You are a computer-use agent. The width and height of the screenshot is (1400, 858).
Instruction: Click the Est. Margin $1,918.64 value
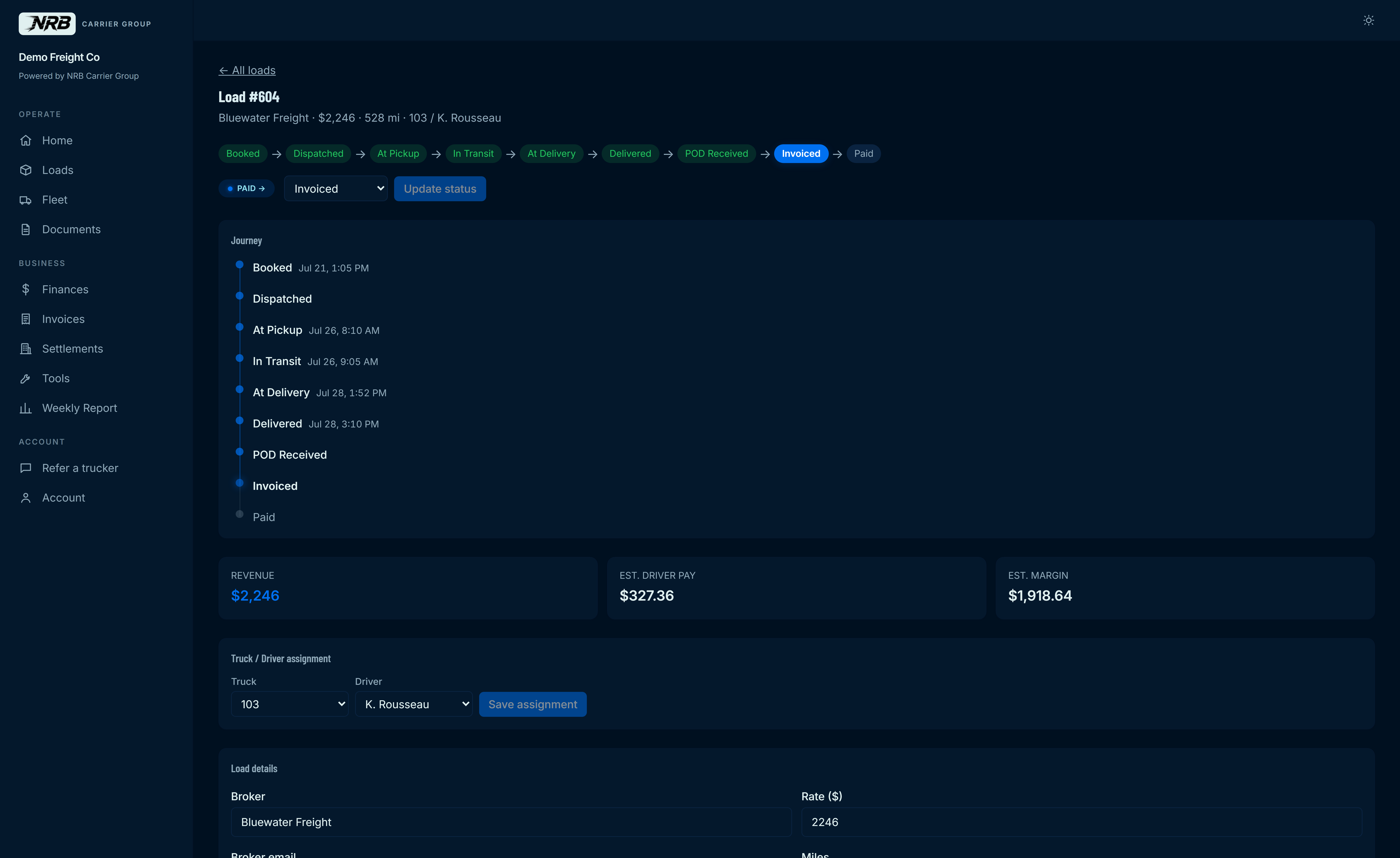click(x=1040, y=596)
